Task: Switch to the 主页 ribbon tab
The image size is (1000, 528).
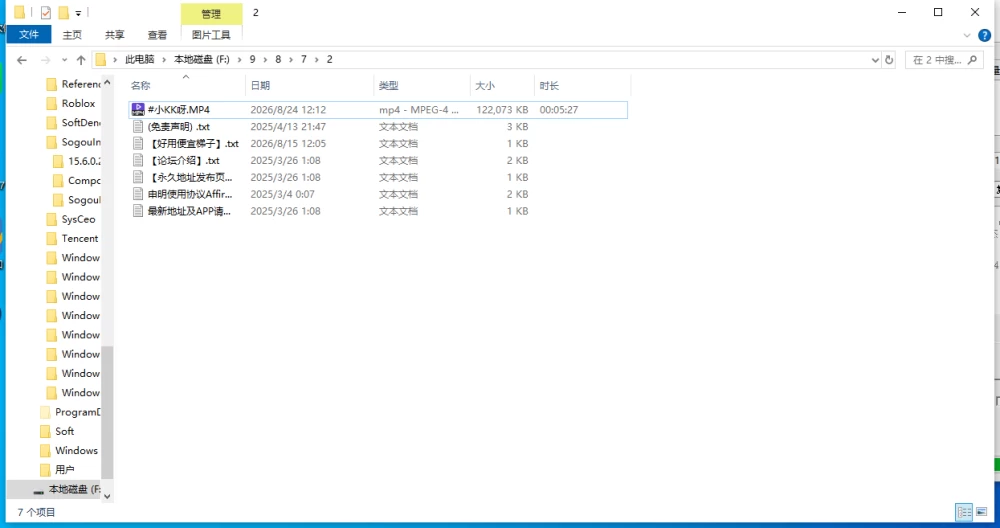Action: point(72,35)
